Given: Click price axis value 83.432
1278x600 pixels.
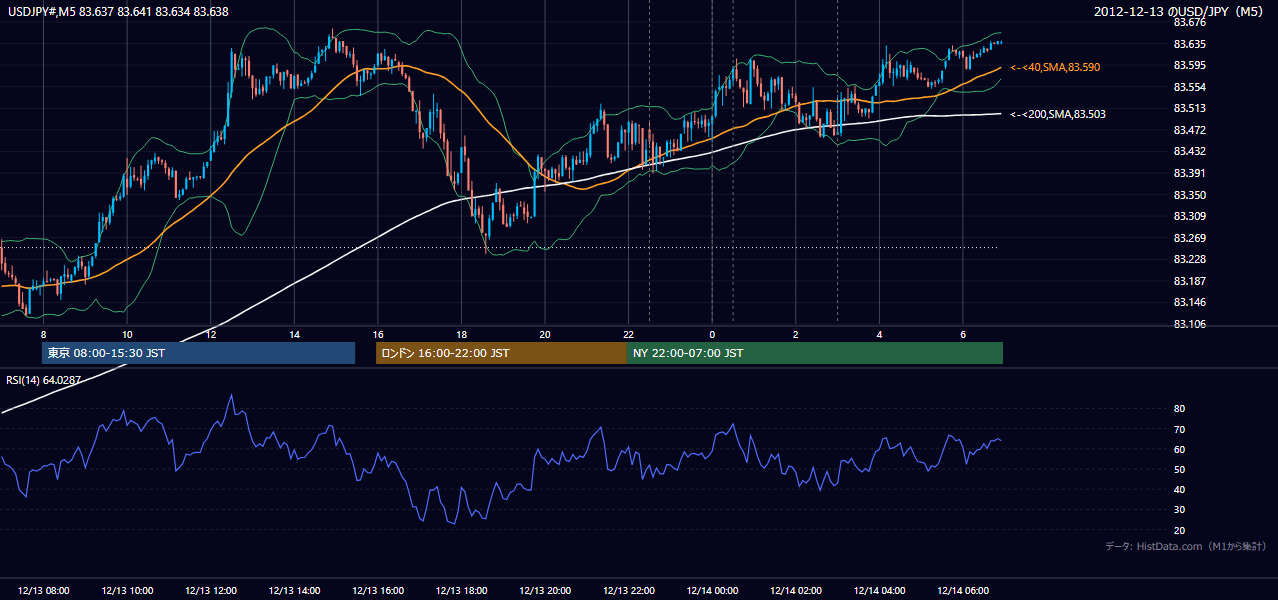Looking at the screenshot, I should tap(1189, 151).
